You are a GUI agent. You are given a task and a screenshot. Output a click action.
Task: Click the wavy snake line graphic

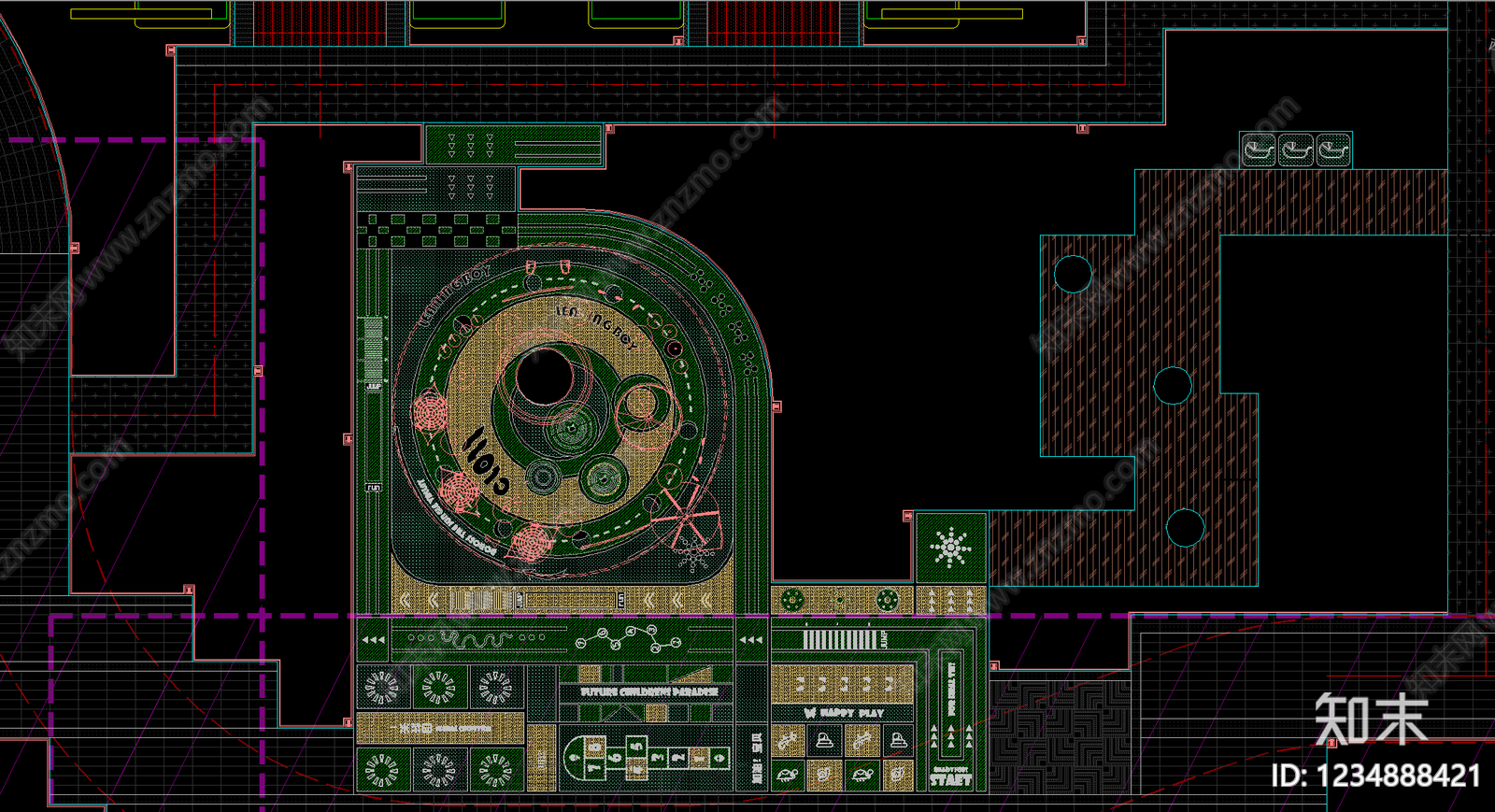477,639
